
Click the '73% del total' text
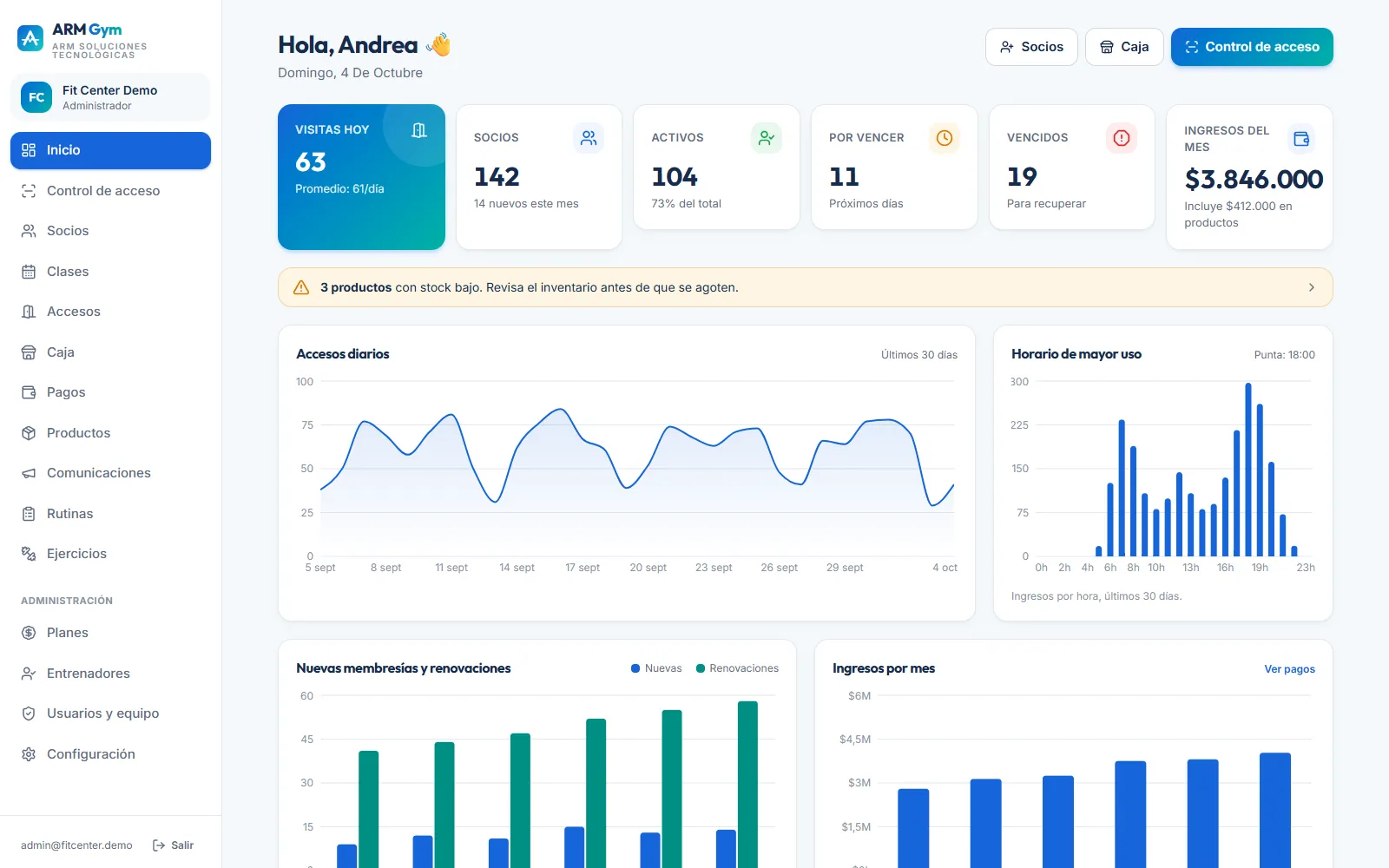[686, 204]
